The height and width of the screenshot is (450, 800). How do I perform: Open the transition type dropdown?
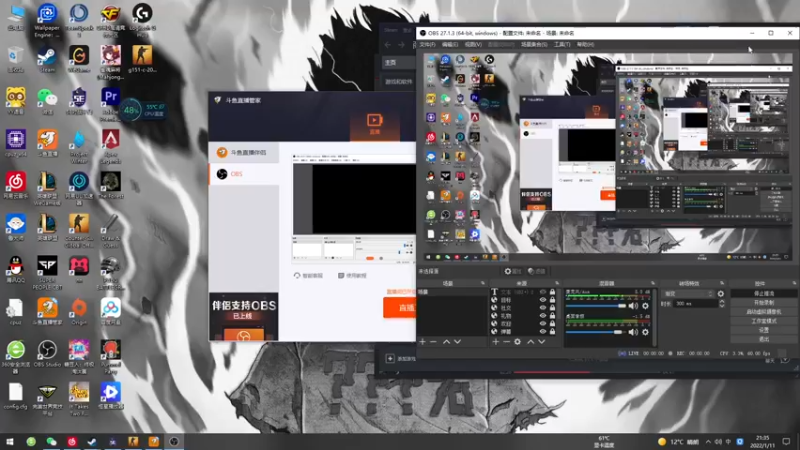coord(688,294)
